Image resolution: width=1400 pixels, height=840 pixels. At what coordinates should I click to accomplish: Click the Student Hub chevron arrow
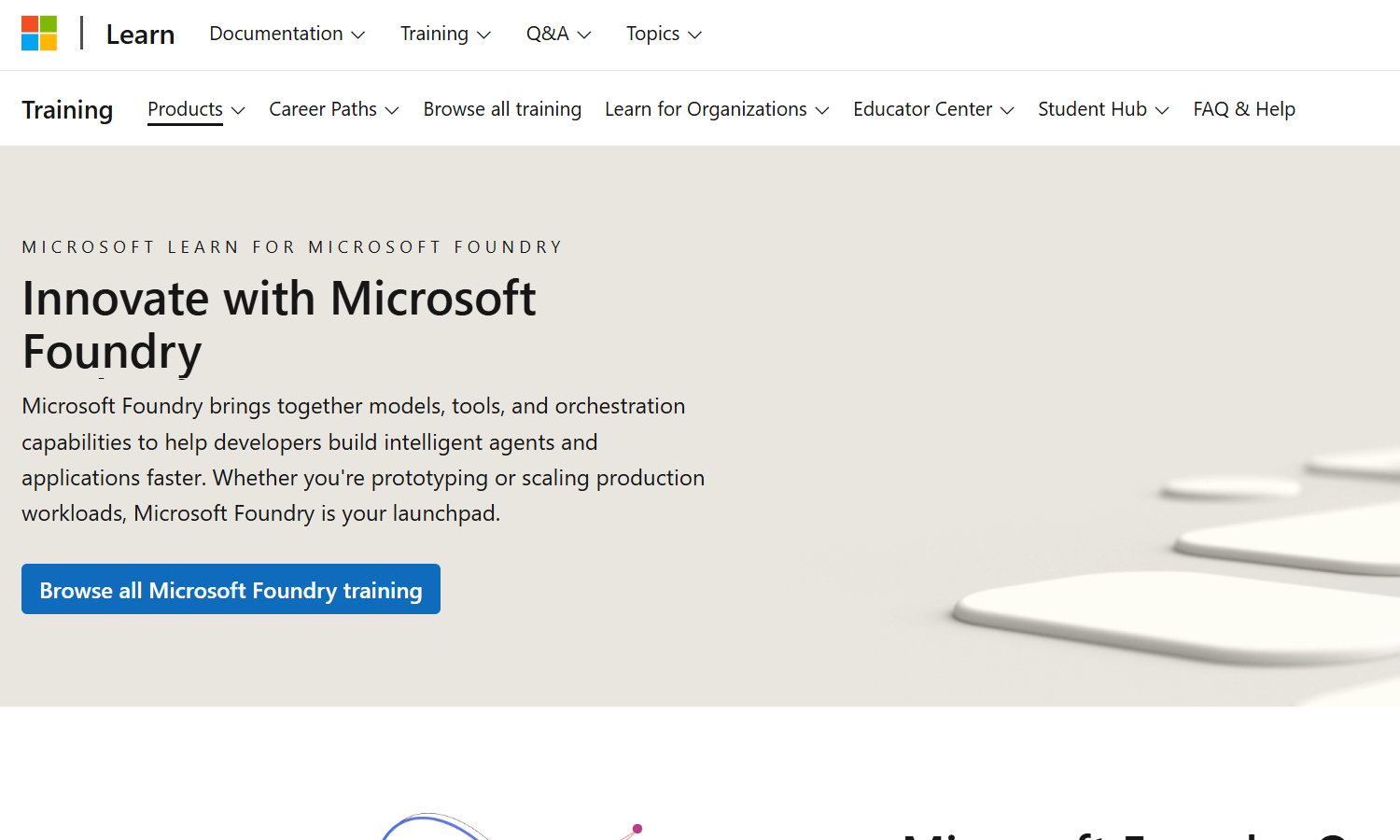pos(1162,110)
